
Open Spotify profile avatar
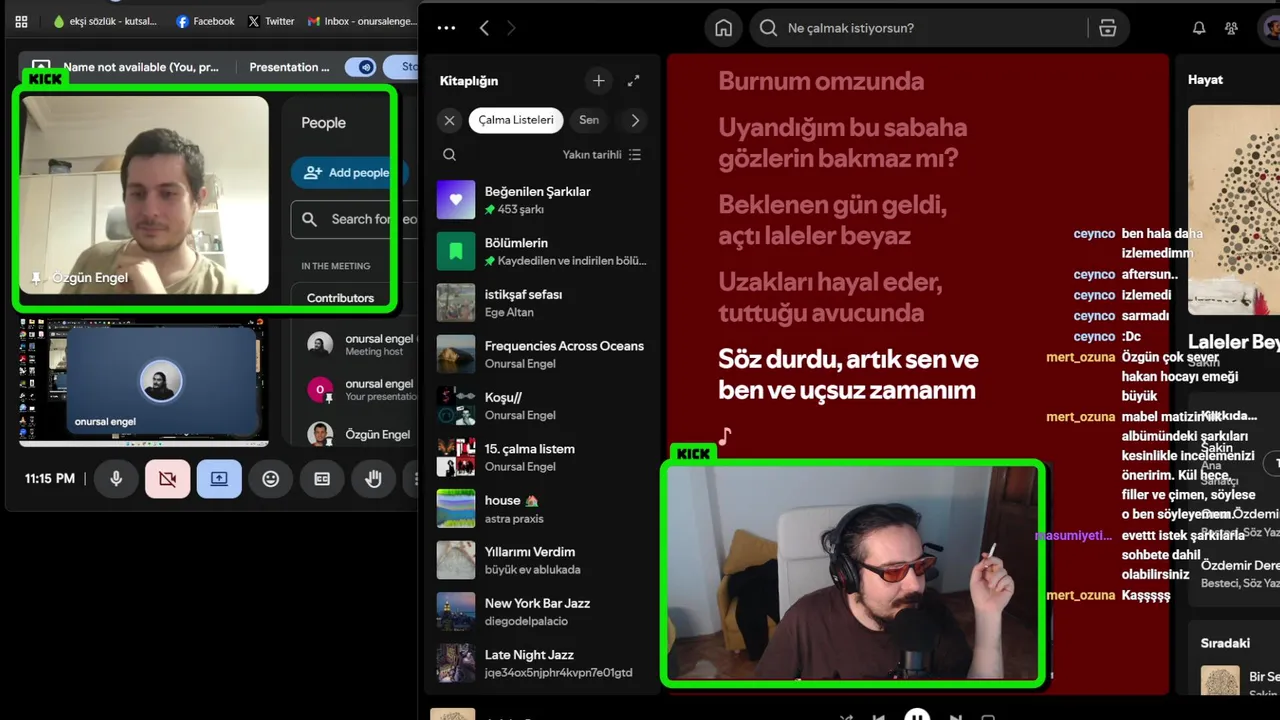click(x=1270, y=28)
